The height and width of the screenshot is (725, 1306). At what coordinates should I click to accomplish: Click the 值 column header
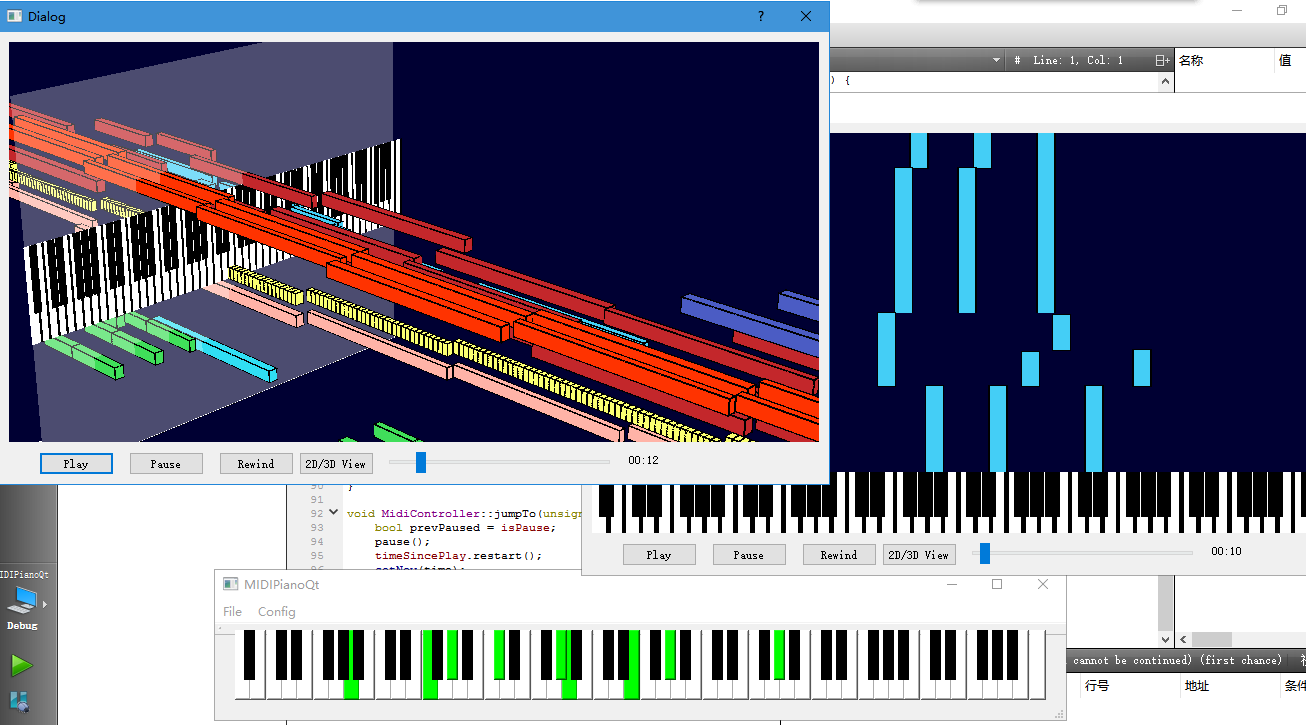(1286, 60)
